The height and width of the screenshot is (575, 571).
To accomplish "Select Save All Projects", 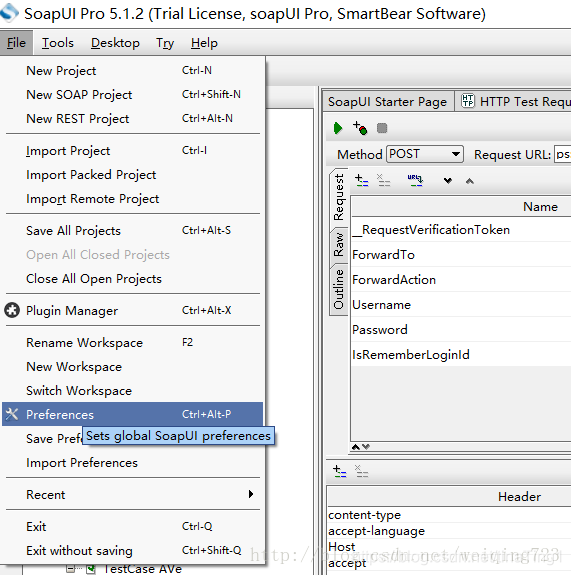I will tap(133, 231).
